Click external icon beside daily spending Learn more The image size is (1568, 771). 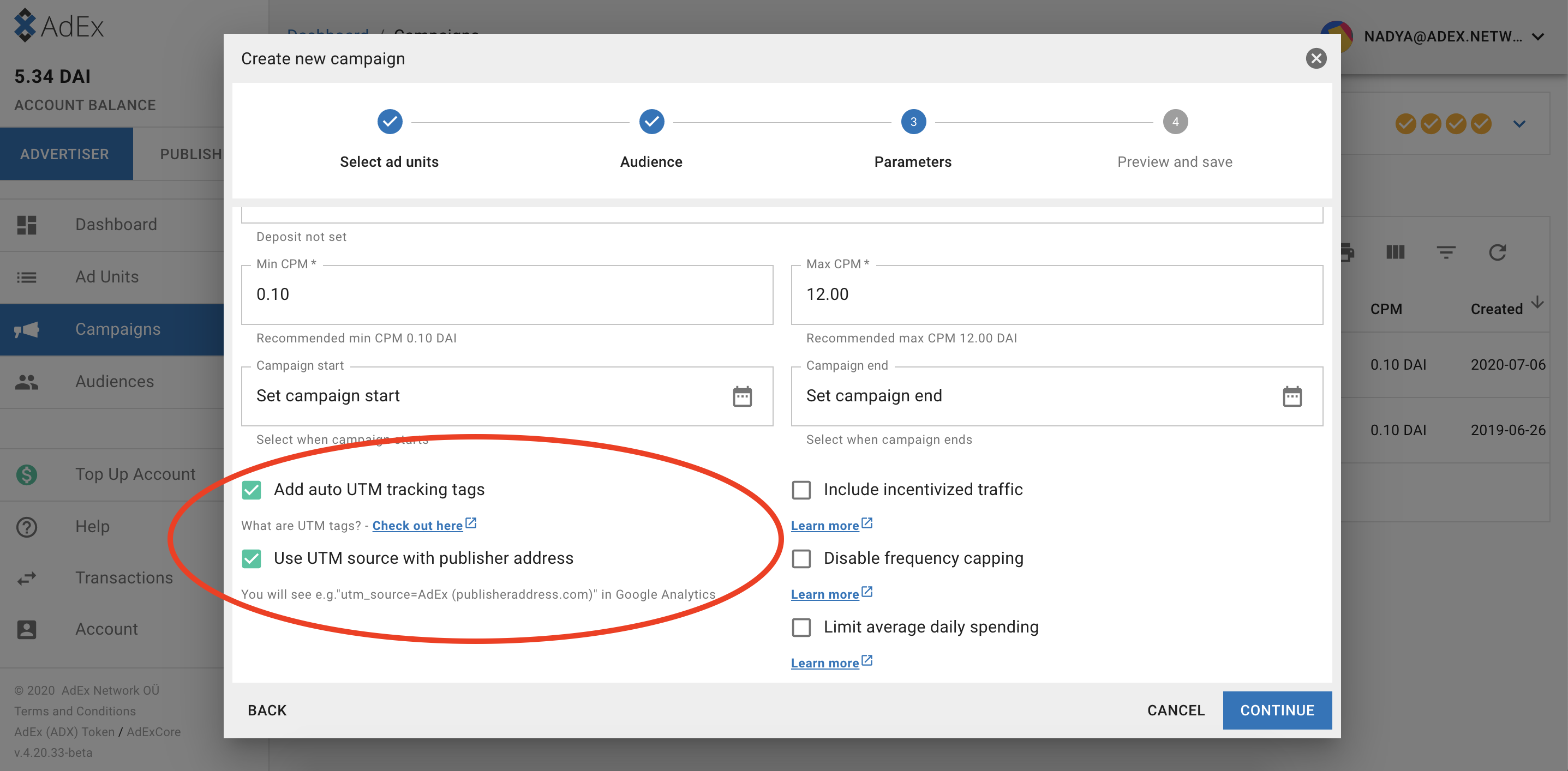[867, 661]
